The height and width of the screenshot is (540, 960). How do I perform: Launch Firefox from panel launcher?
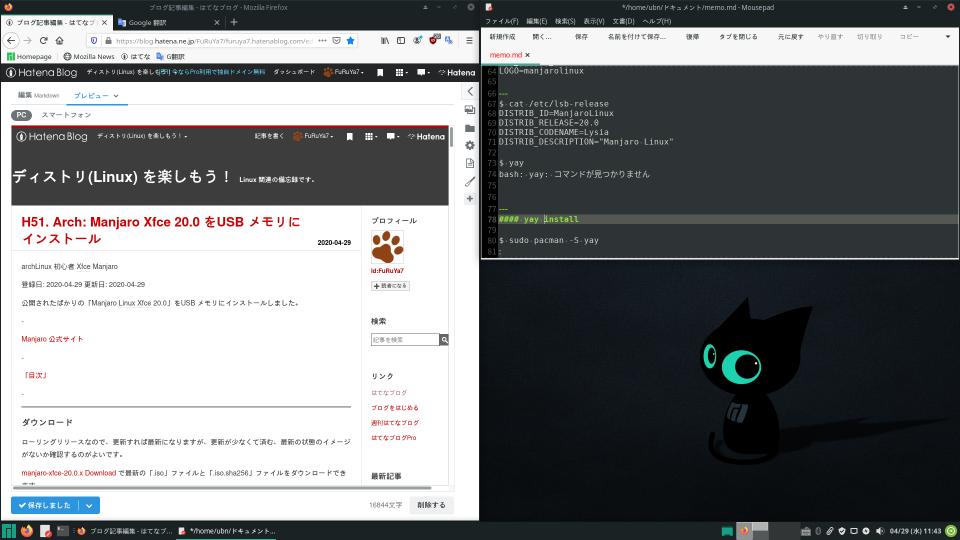click(x=27, y=531)
